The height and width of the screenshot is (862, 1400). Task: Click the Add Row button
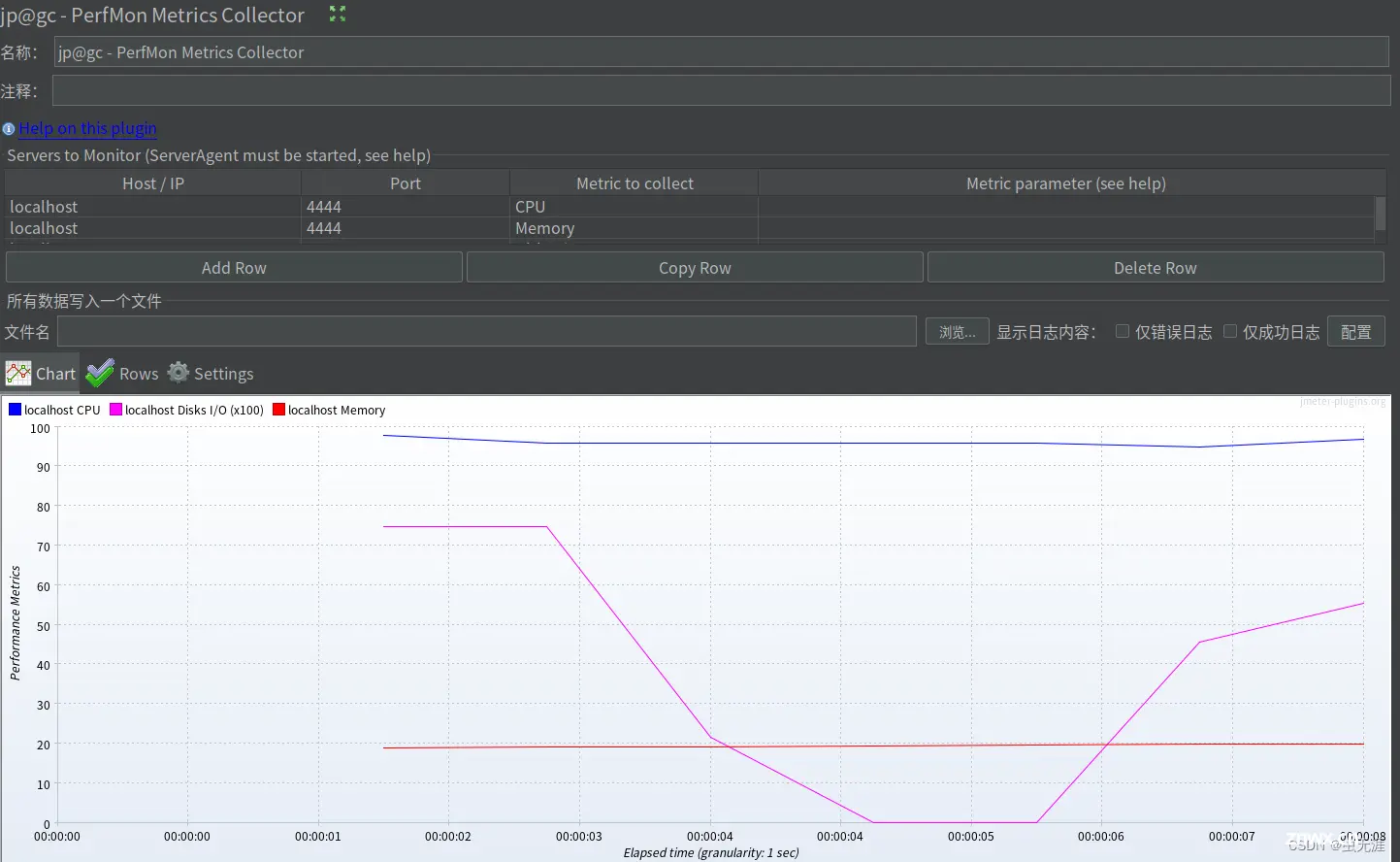coord(234,268)
